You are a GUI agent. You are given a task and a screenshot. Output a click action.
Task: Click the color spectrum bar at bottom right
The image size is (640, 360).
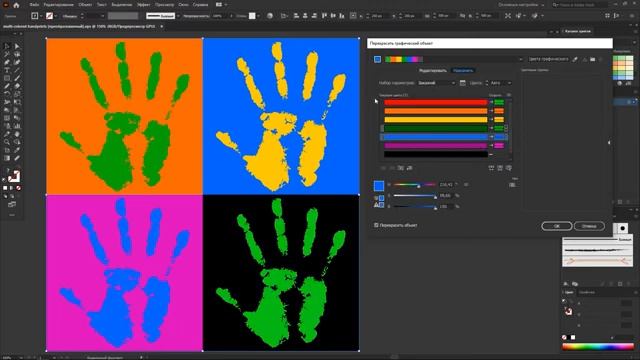pos(598,347)
